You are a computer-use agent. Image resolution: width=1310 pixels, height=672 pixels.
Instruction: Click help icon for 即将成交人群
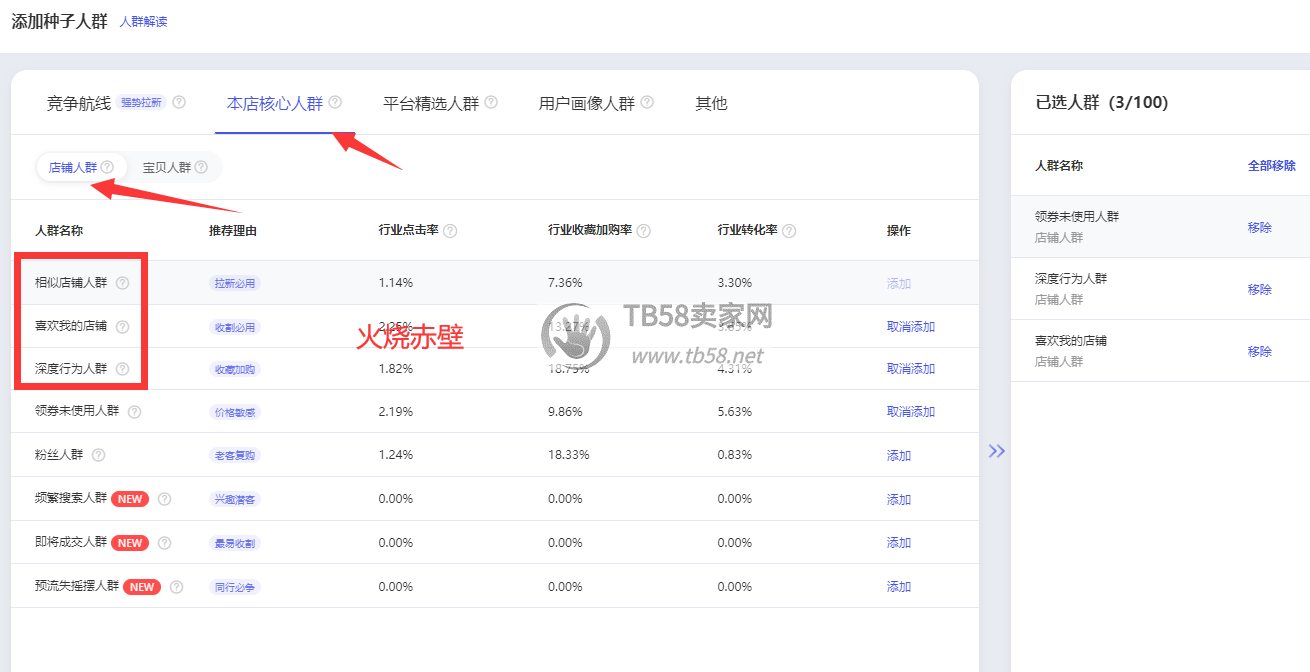click(x=165, y=543)
